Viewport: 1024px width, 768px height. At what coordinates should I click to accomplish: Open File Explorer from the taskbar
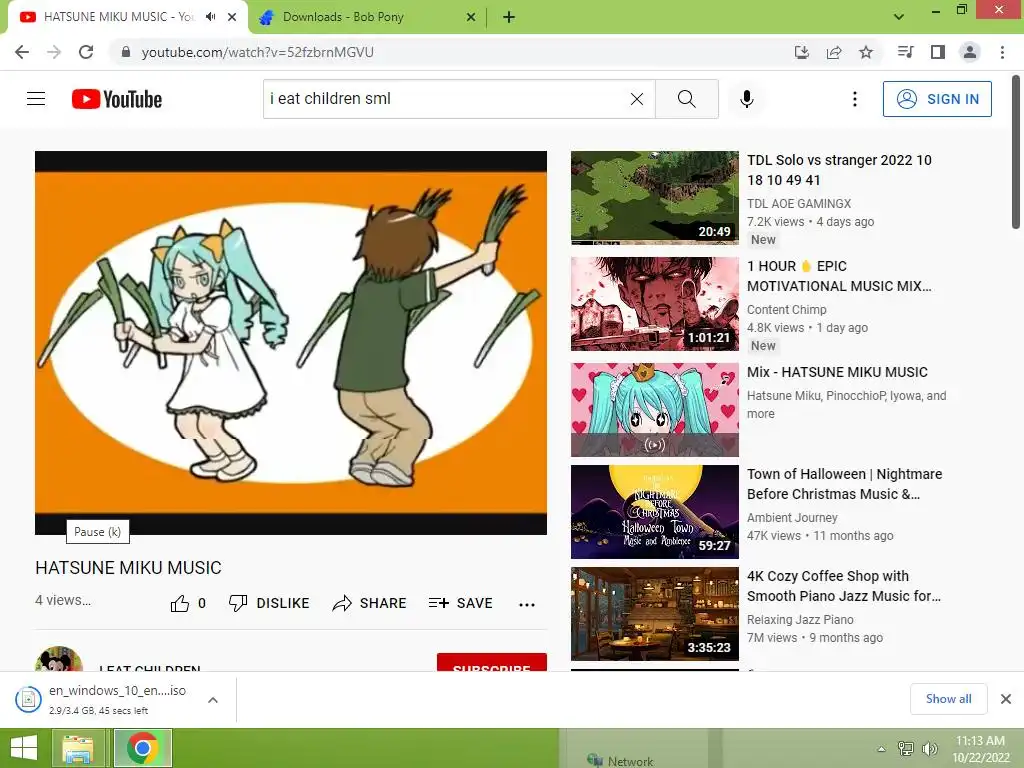[x=78, y=748]
